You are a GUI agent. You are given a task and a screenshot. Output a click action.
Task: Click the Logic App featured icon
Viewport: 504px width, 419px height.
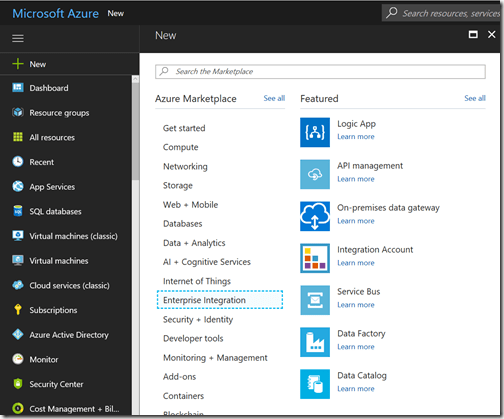(x=315, y=132)
